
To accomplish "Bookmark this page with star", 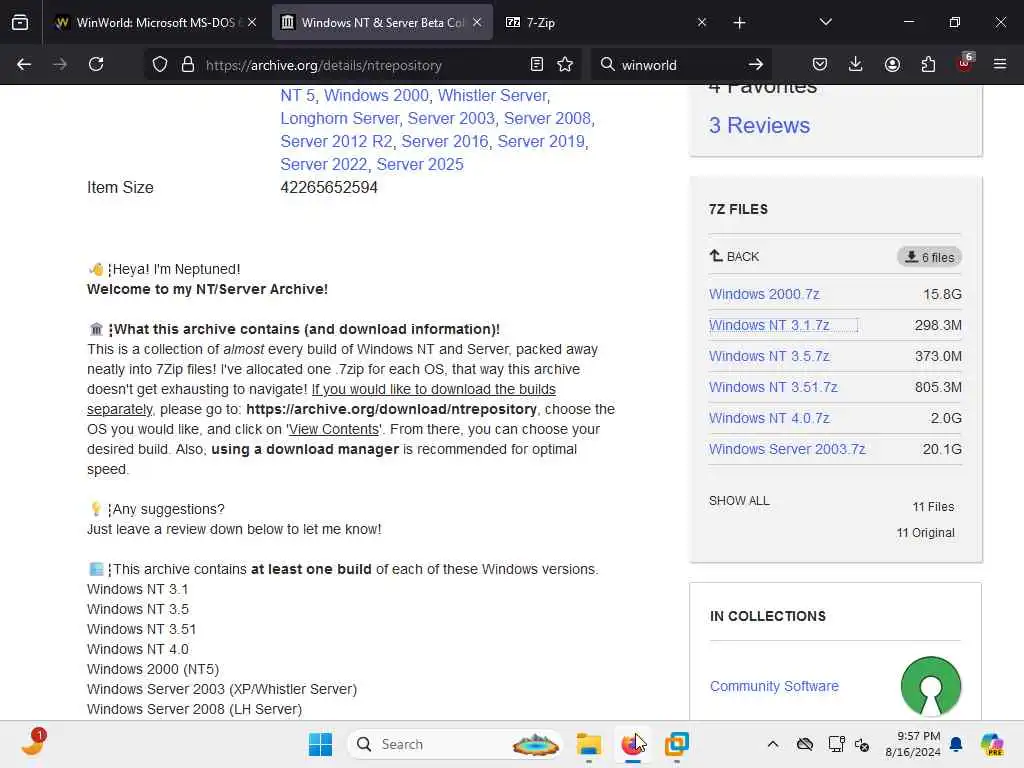I will 565,64.
